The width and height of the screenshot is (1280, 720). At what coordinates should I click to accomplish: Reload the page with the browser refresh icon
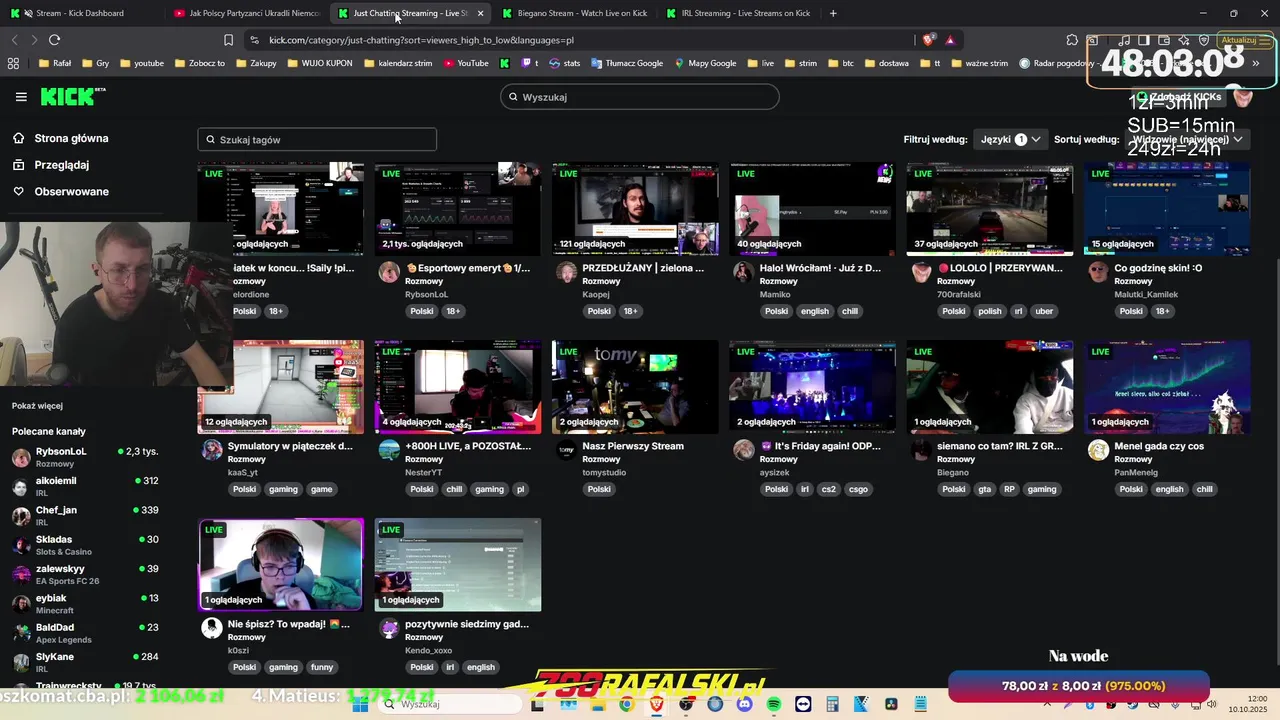click(54, 40)
